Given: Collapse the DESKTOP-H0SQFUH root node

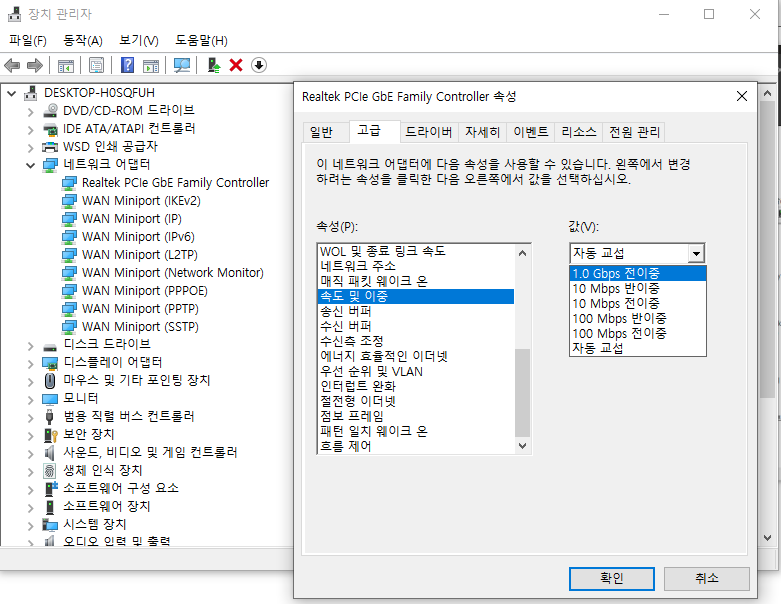Looking at the screenshot, I should tap(12, 93).
